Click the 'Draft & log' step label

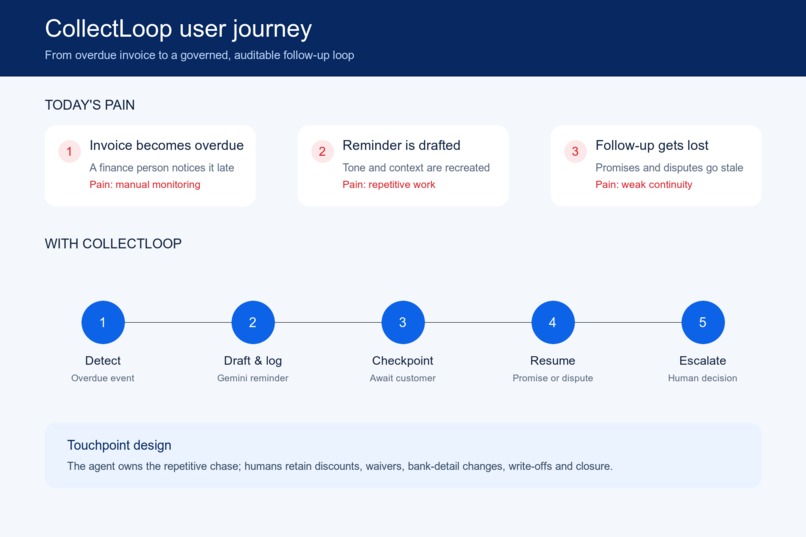click(x=253, y=361)
